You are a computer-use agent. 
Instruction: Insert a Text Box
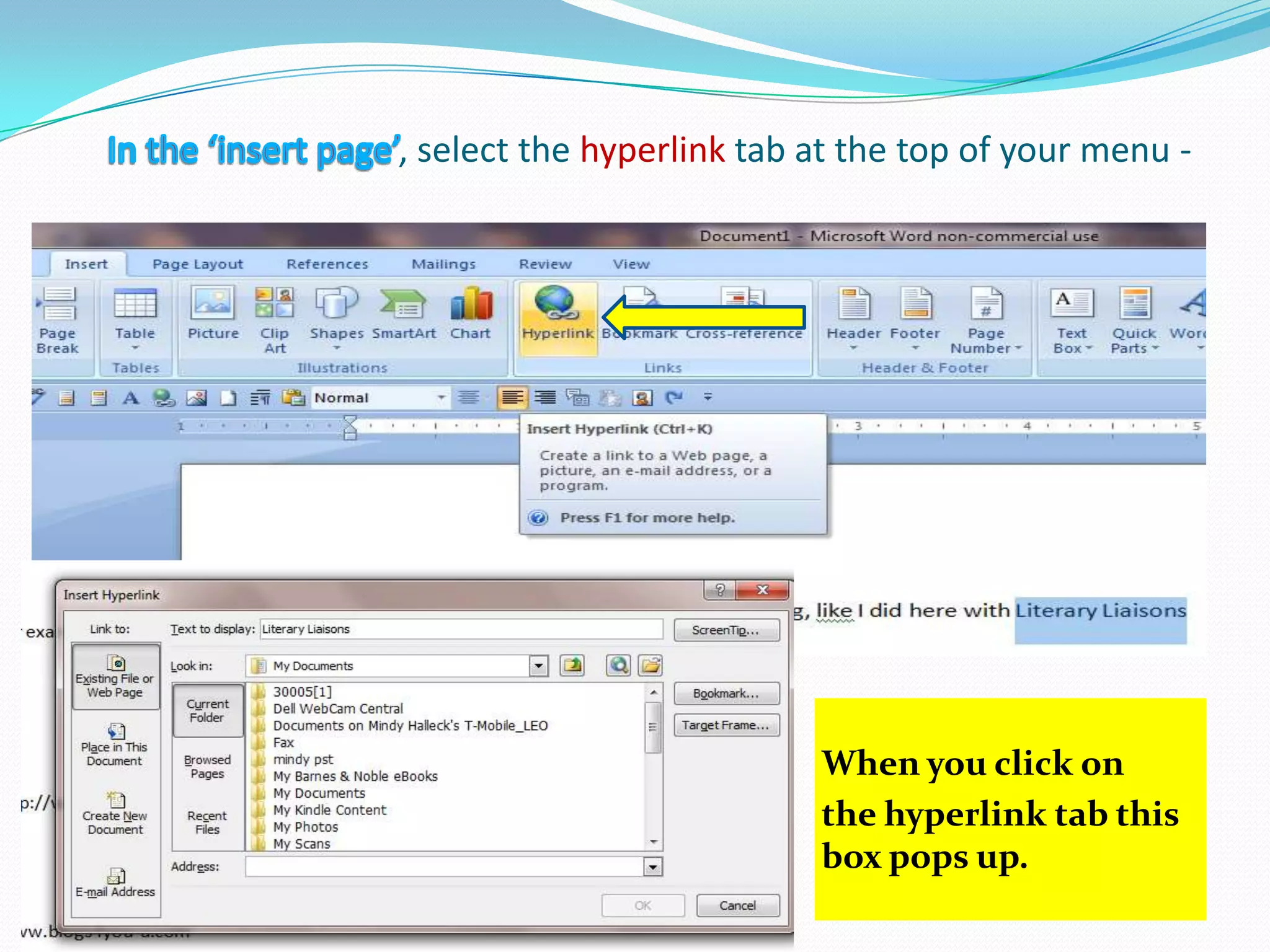coord(1072,320)
